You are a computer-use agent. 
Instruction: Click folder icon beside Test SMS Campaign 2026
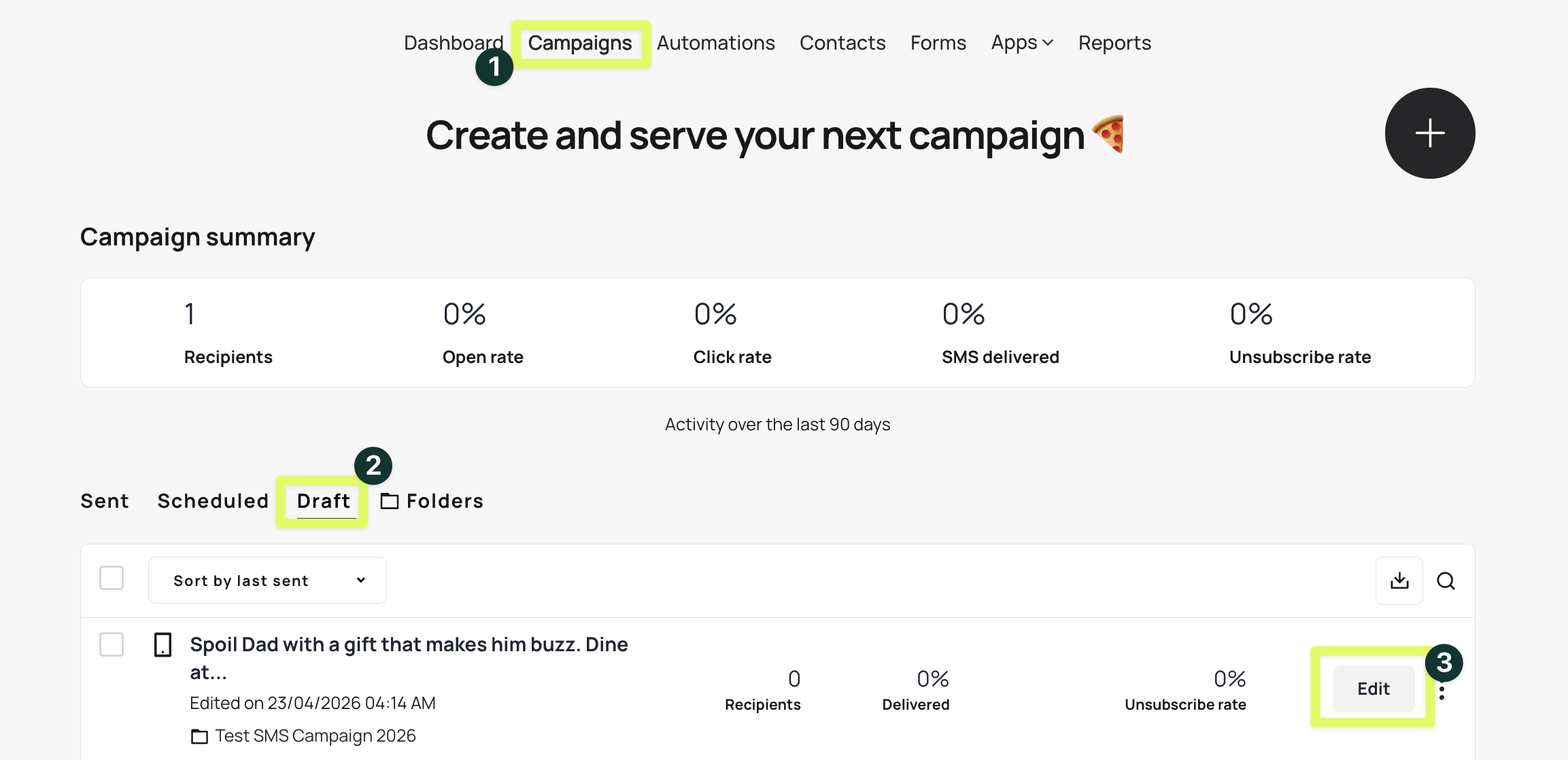coord(199,736)
